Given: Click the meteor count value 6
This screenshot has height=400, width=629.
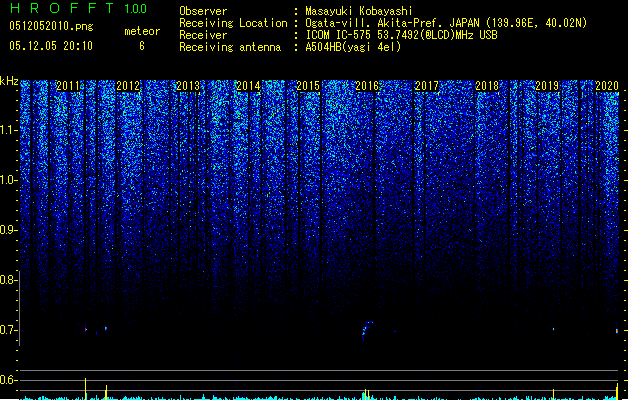Looking at the screenshot, I should pyautogui.click(x=142, y=46).
